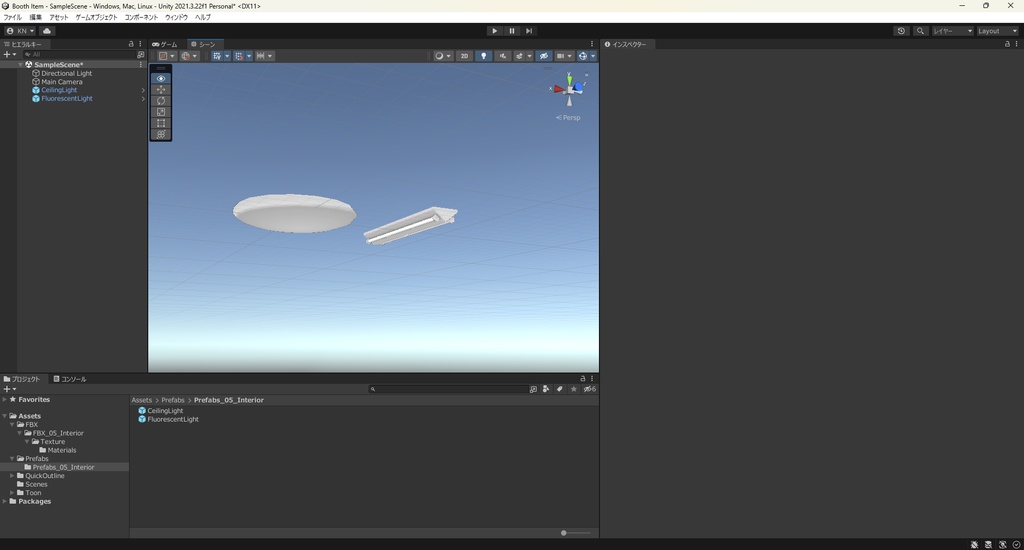Open the GameObject (ゲームオブジェクト) menu
This screenshot has width=1024, height=550.
coord(96,17)
